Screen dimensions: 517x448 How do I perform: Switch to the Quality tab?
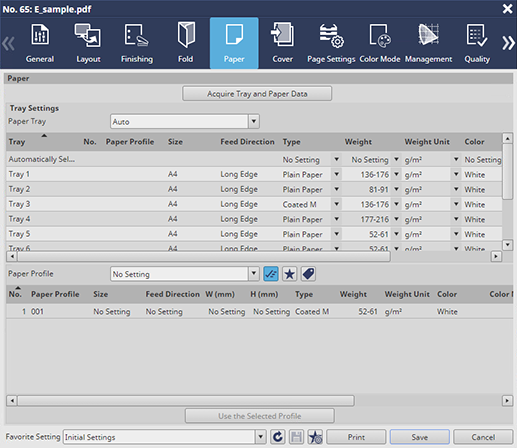coord(477,43)
